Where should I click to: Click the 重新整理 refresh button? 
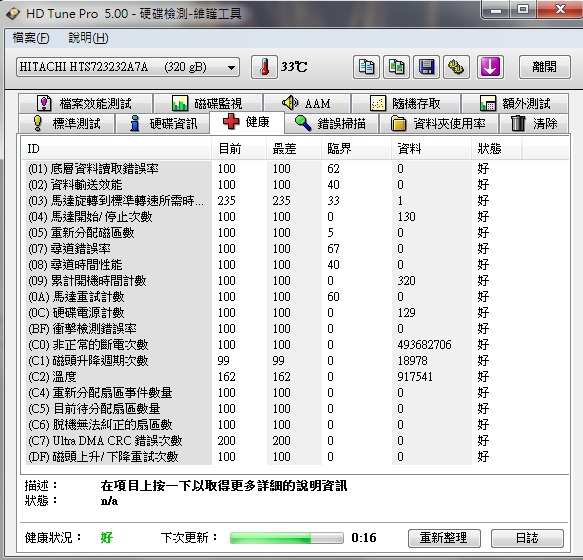point(444,538)
